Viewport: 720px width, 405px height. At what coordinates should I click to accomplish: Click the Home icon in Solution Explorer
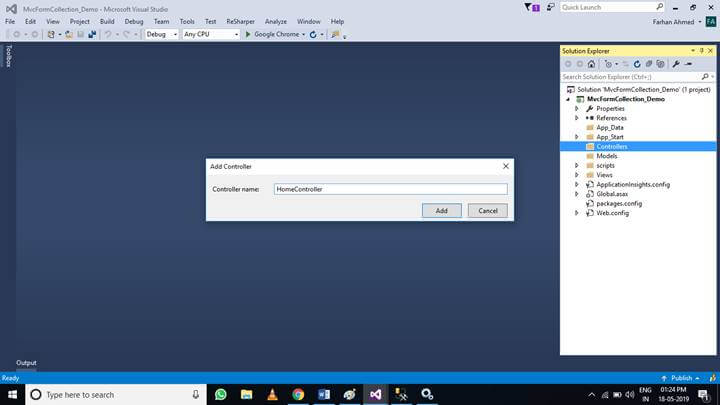coord(591,64)
